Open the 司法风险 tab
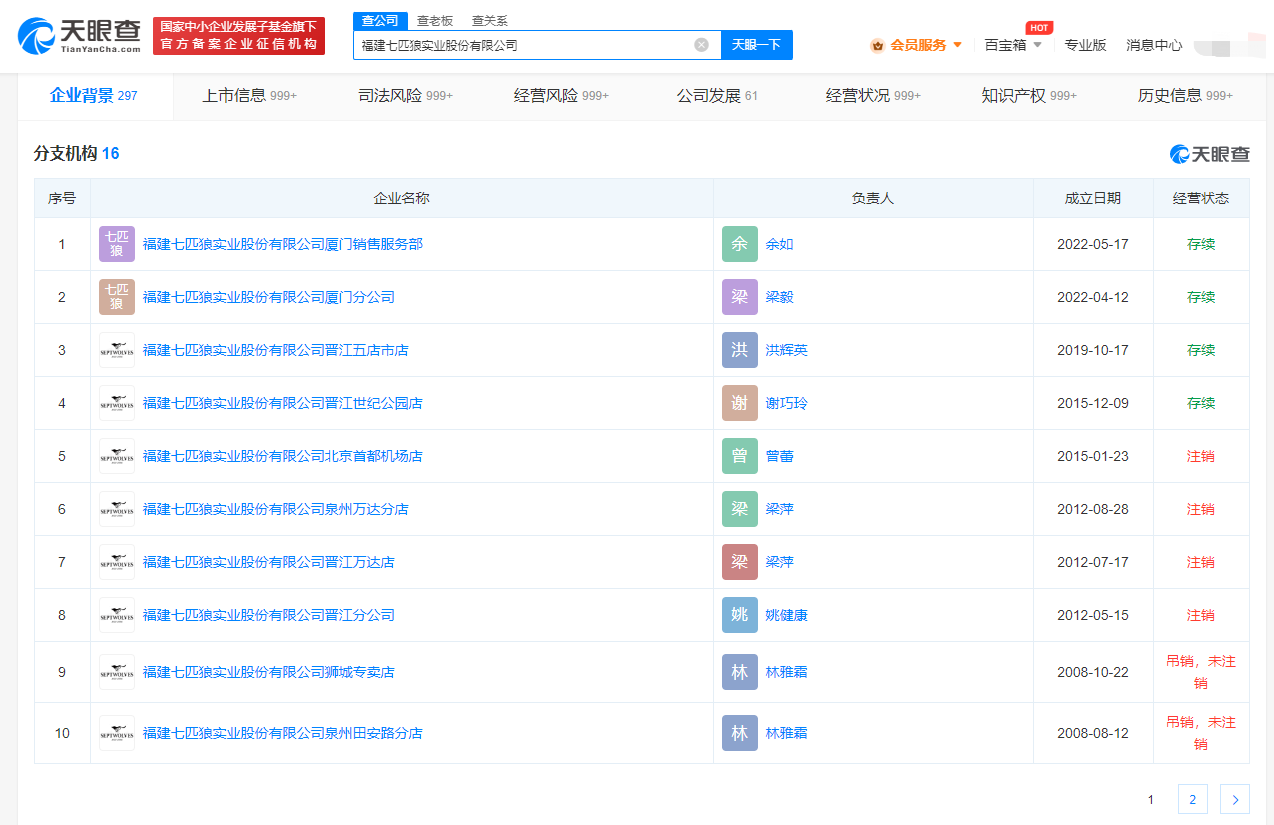The height and width of the screenshot is (825, 1274). tap(406, 96)
